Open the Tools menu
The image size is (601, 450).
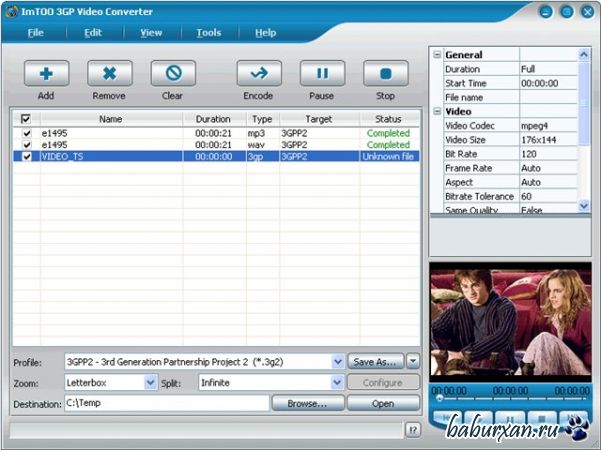[209, 32]
